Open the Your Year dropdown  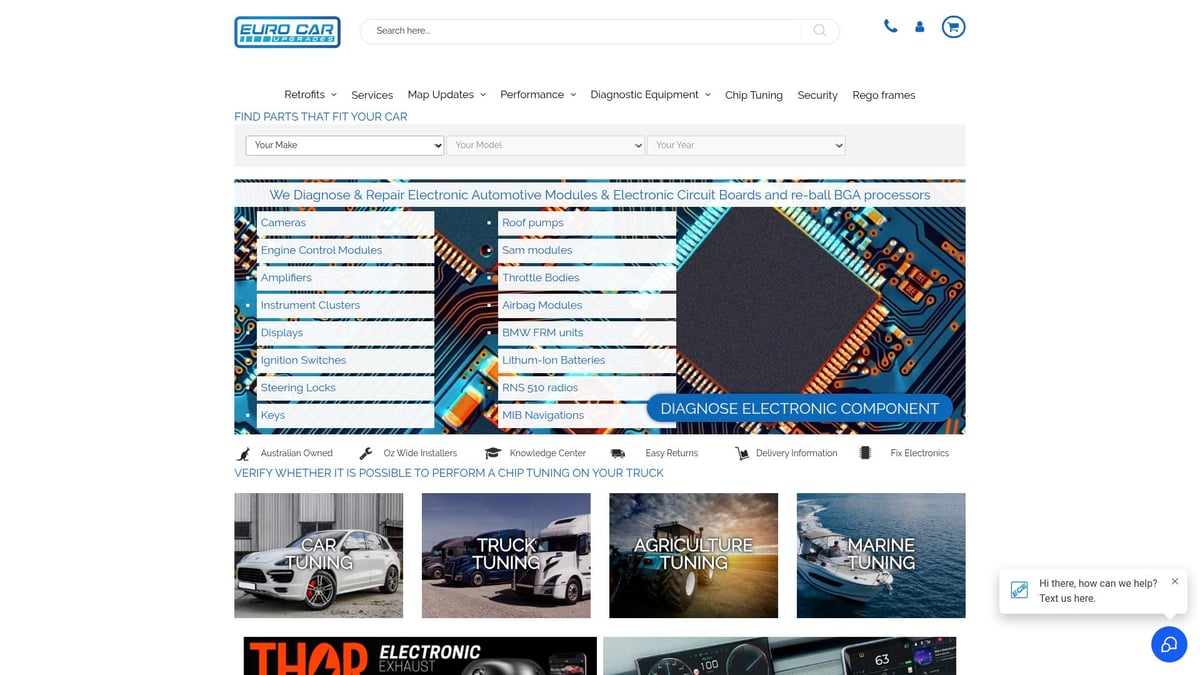pos(746,145)
